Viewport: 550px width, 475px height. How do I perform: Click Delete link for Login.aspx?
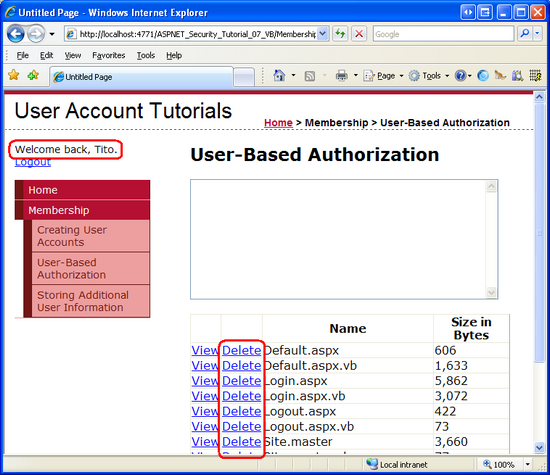coord(242,381)
